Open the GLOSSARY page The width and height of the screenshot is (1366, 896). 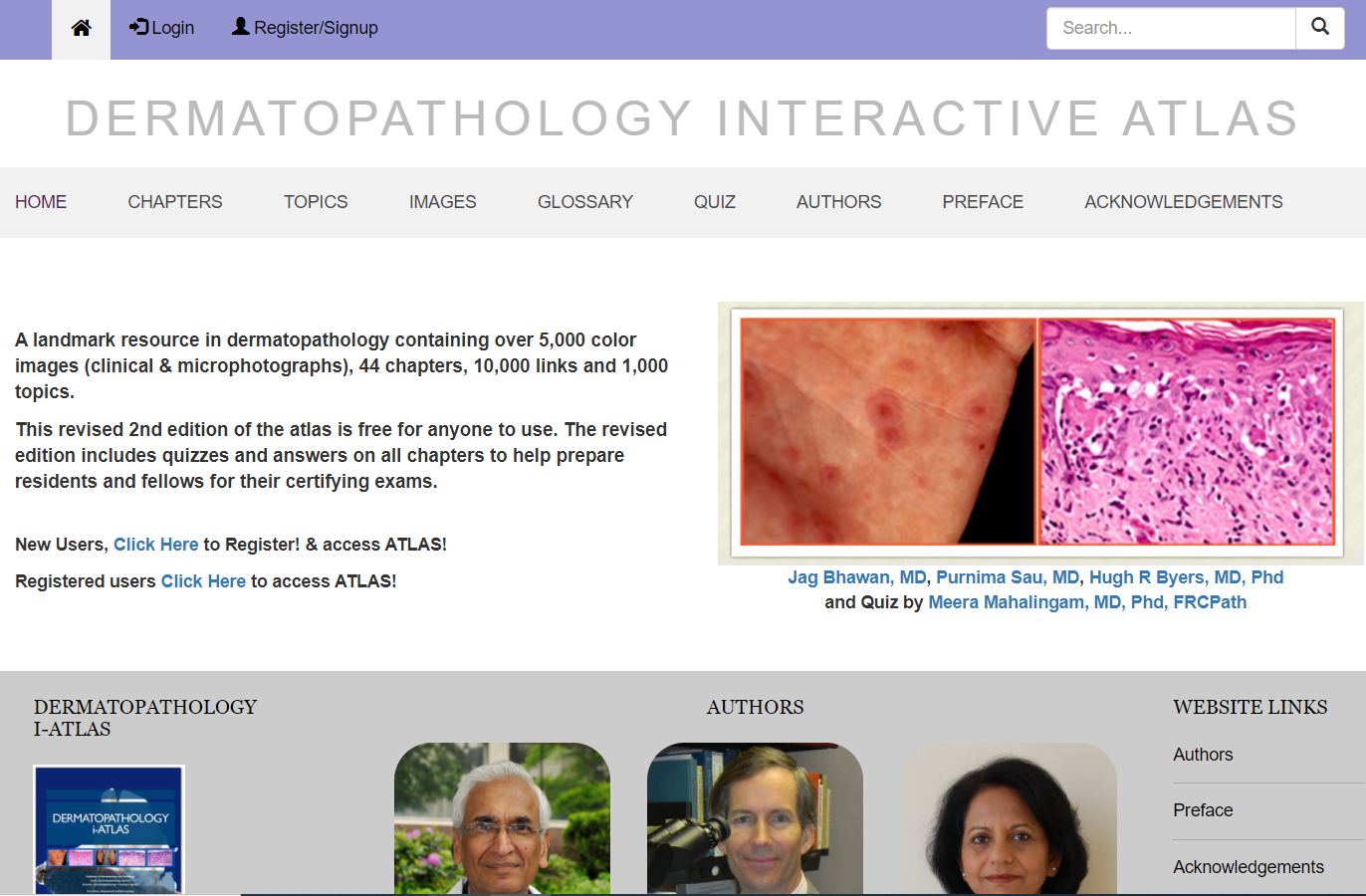pyautogui.click(x=584, y=202)
